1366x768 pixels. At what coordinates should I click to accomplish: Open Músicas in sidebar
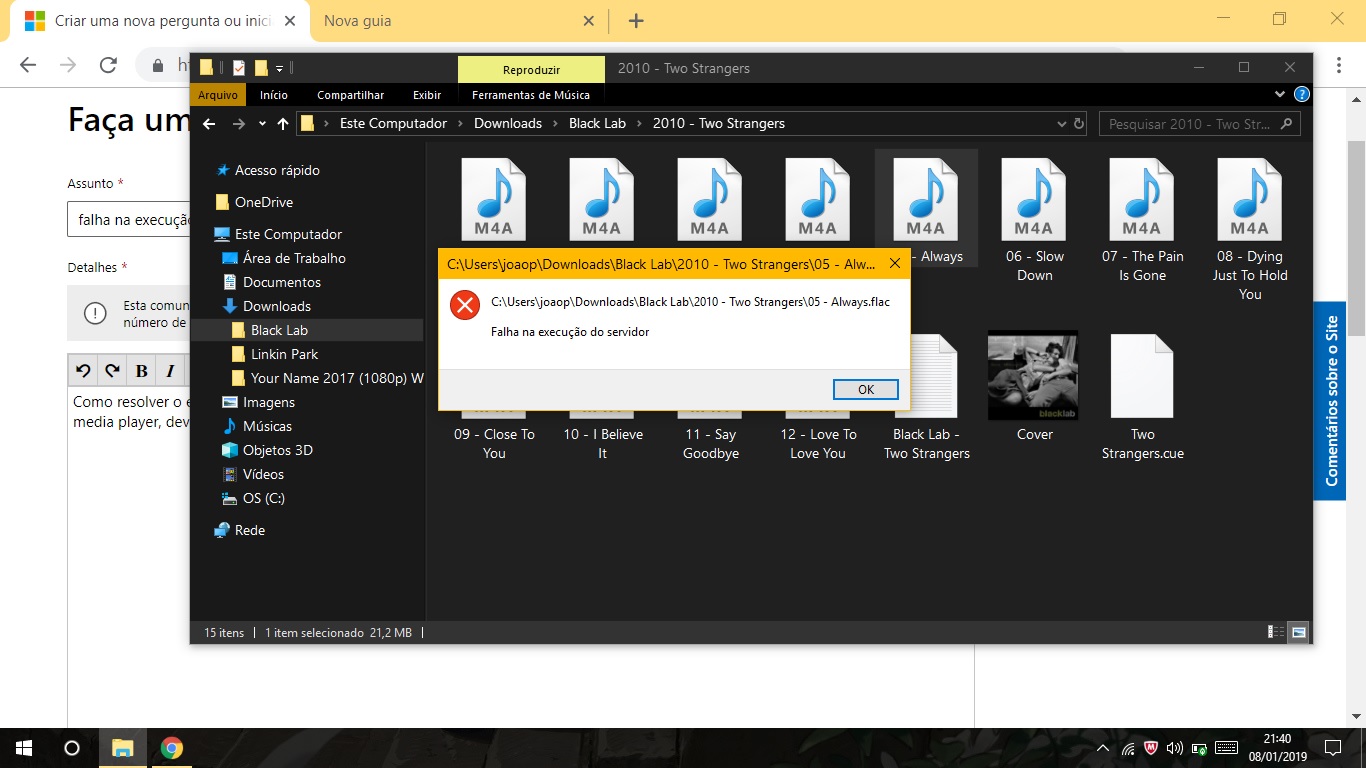tap(267, 426)
